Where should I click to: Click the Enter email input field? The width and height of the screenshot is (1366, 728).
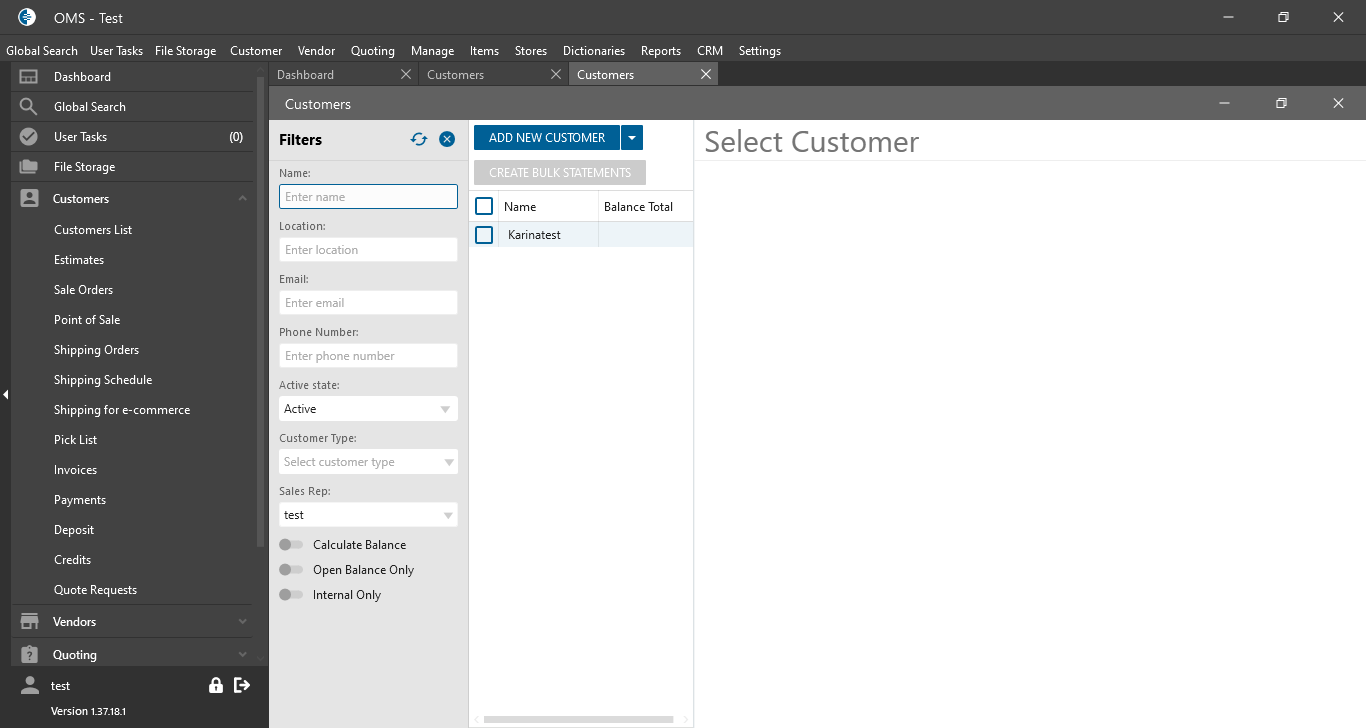click(368, 303)
